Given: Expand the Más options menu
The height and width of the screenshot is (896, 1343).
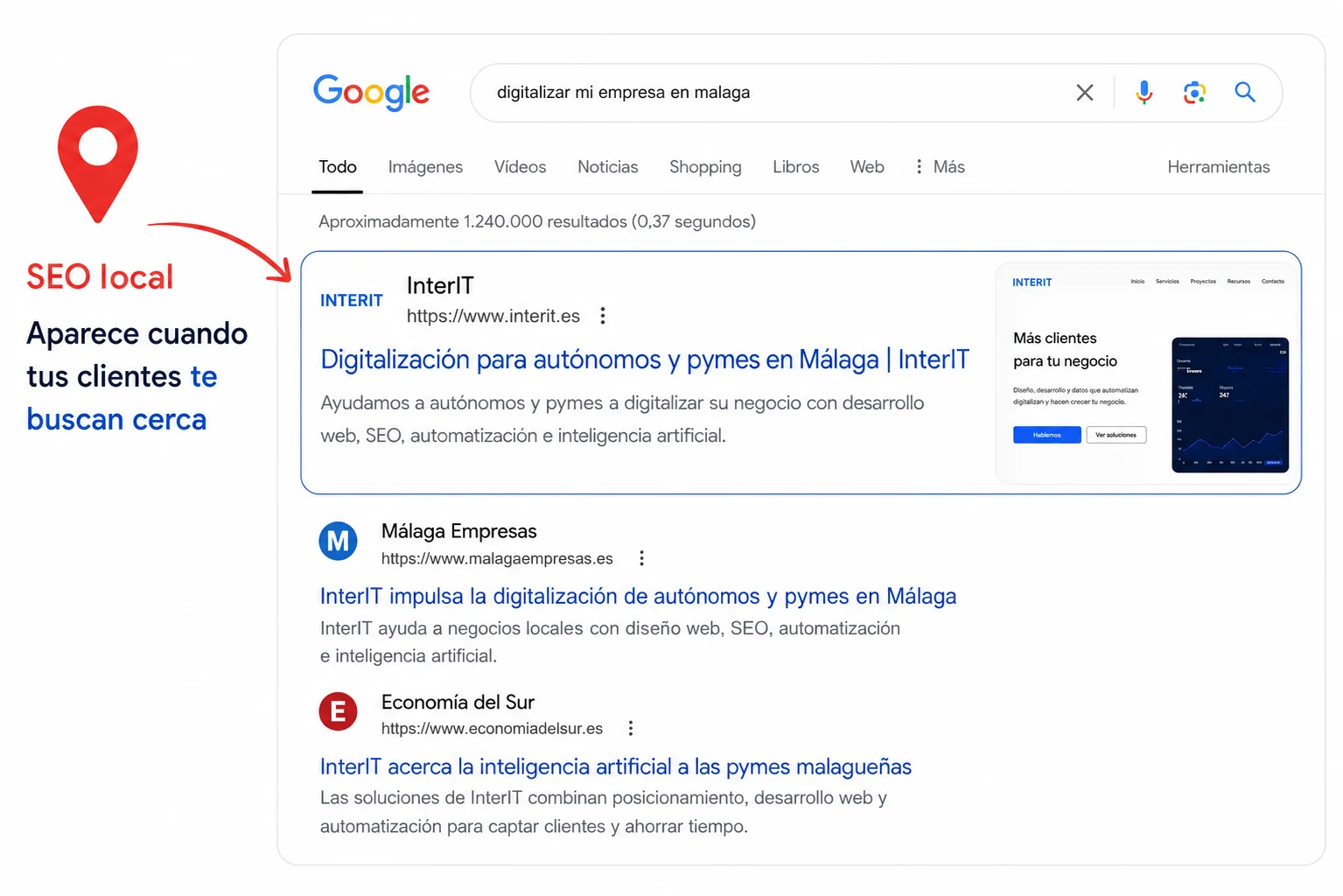Looking at the screenshot, I should [x=940, y=166].
